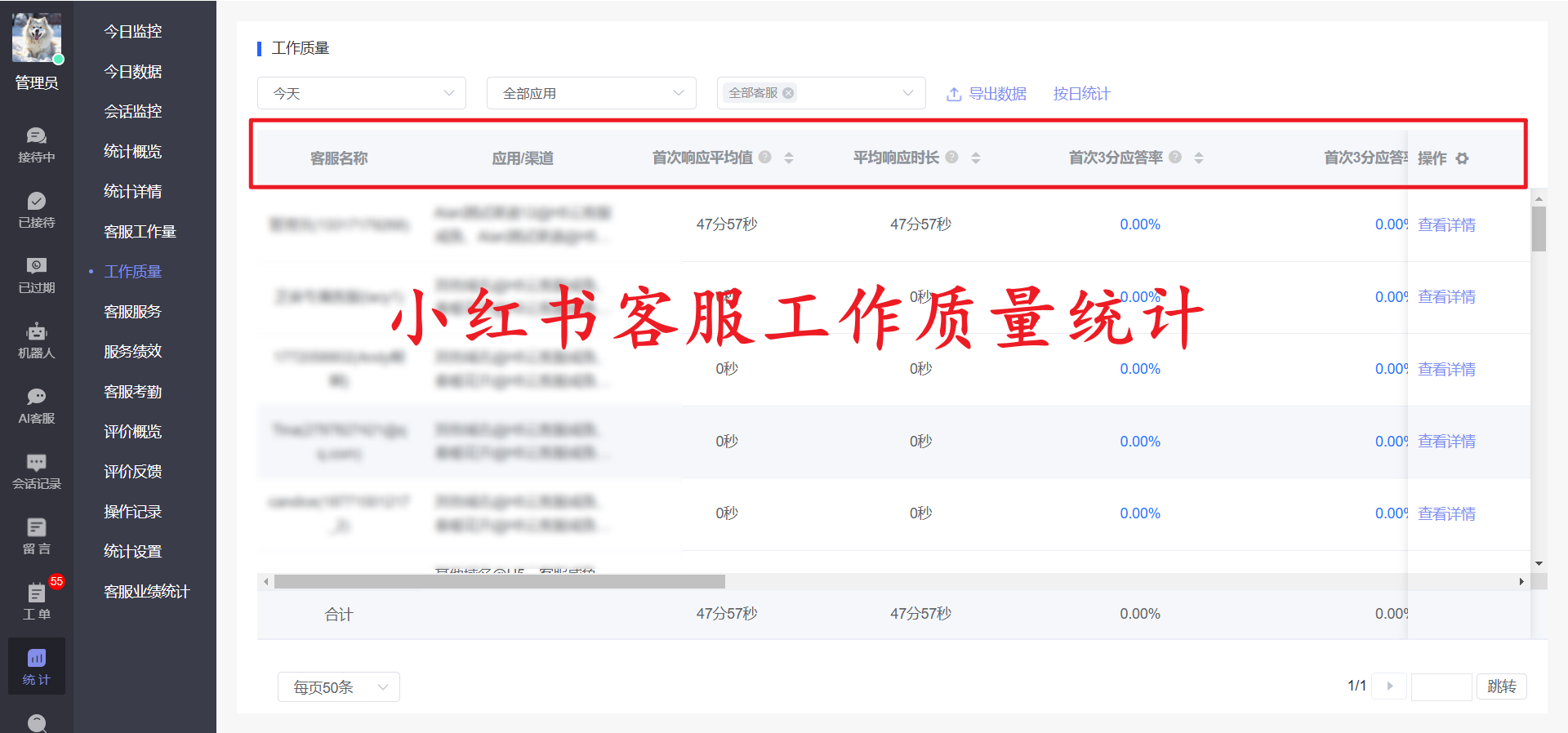The width and height of the screenshot is (1568, 733).
Task: Select 客服服务 menu item
Action: 133,311
